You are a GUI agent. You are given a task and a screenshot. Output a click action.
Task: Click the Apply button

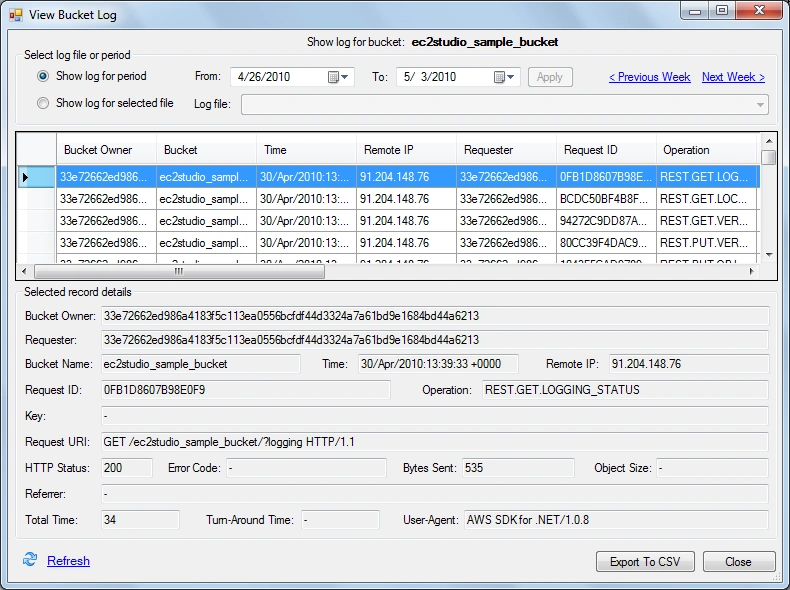[550, 77]
